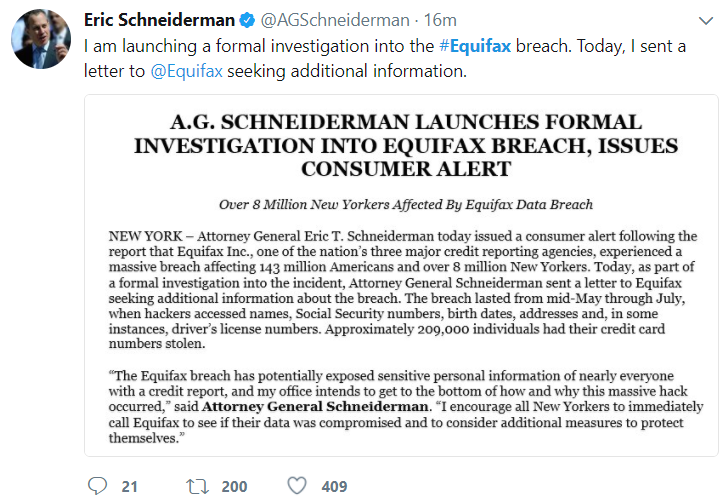Click the 'NEW YORK – Attorney General' paragraph in the image
The width and height of the screenshot is (728, 504).
tap(403, 290)
